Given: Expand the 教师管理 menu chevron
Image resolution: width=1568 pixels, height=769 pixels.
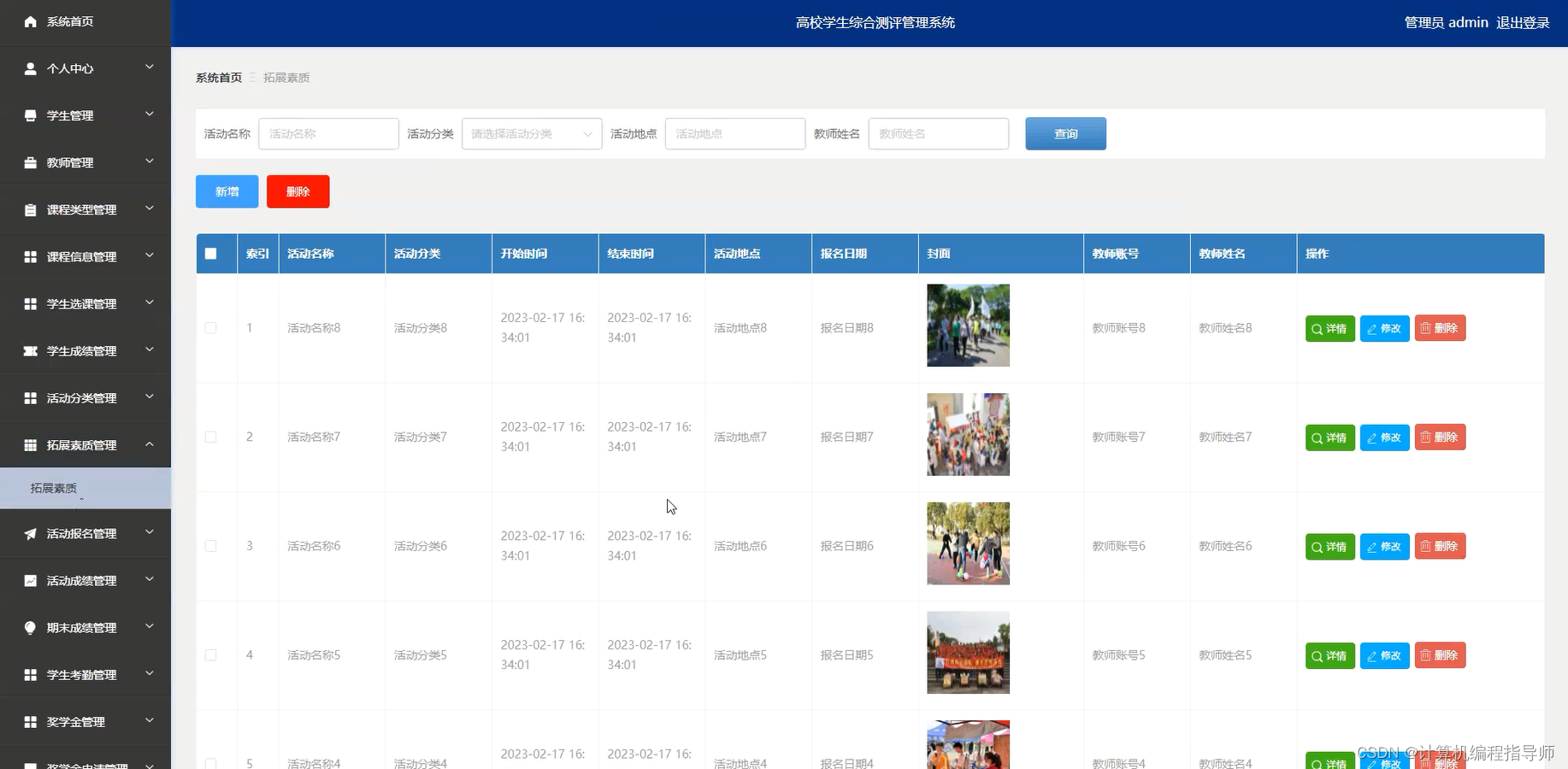Looking at the screenshot, I should click(150, 161).
